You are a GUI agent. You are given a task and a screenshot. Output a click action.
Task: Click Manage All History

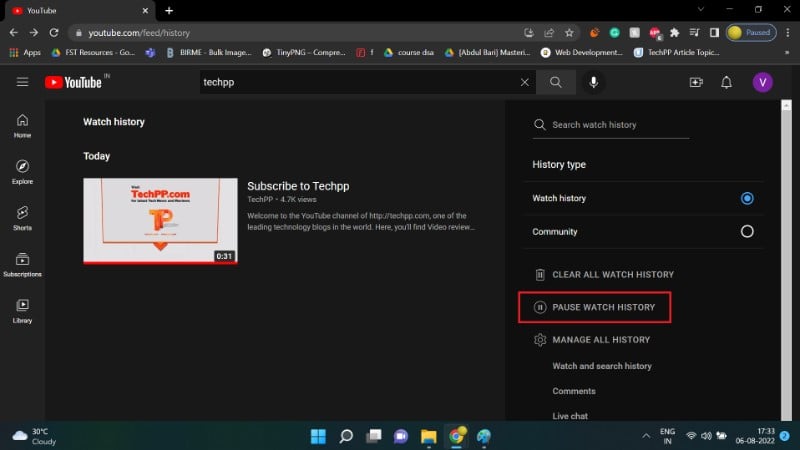pos(592,340)
